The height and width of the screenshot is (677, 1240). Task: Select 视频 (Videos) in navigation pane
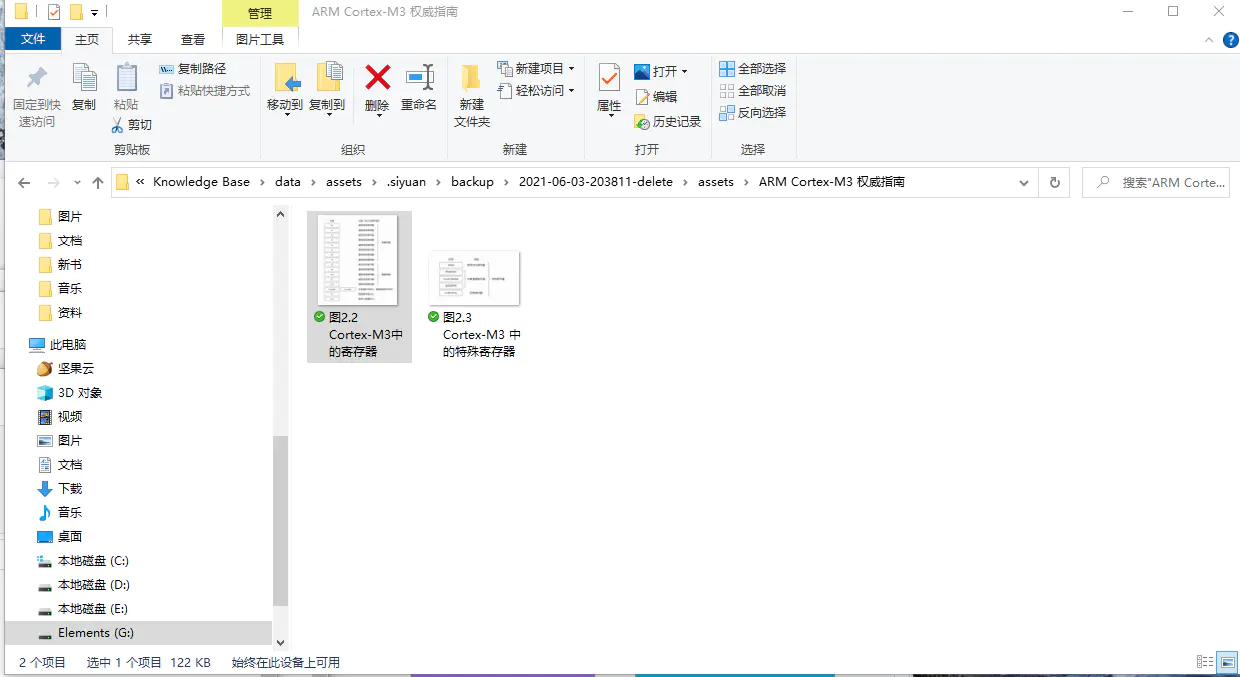point(59,416)
